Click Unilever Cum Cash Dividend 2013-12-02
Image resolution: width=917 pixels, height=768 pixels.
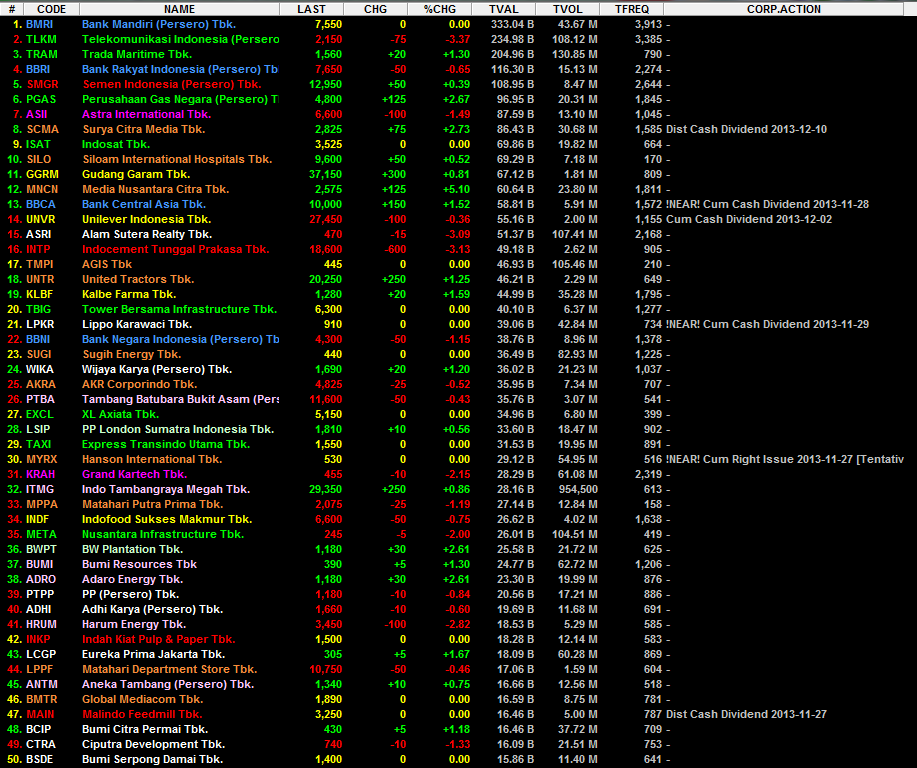click(x=749, y=219)
